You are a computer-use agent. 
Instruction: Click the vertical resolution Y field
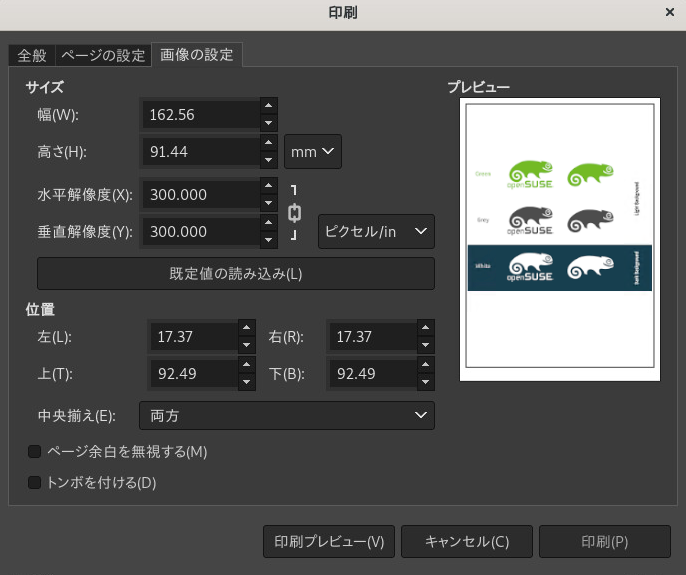coord(201,231)
